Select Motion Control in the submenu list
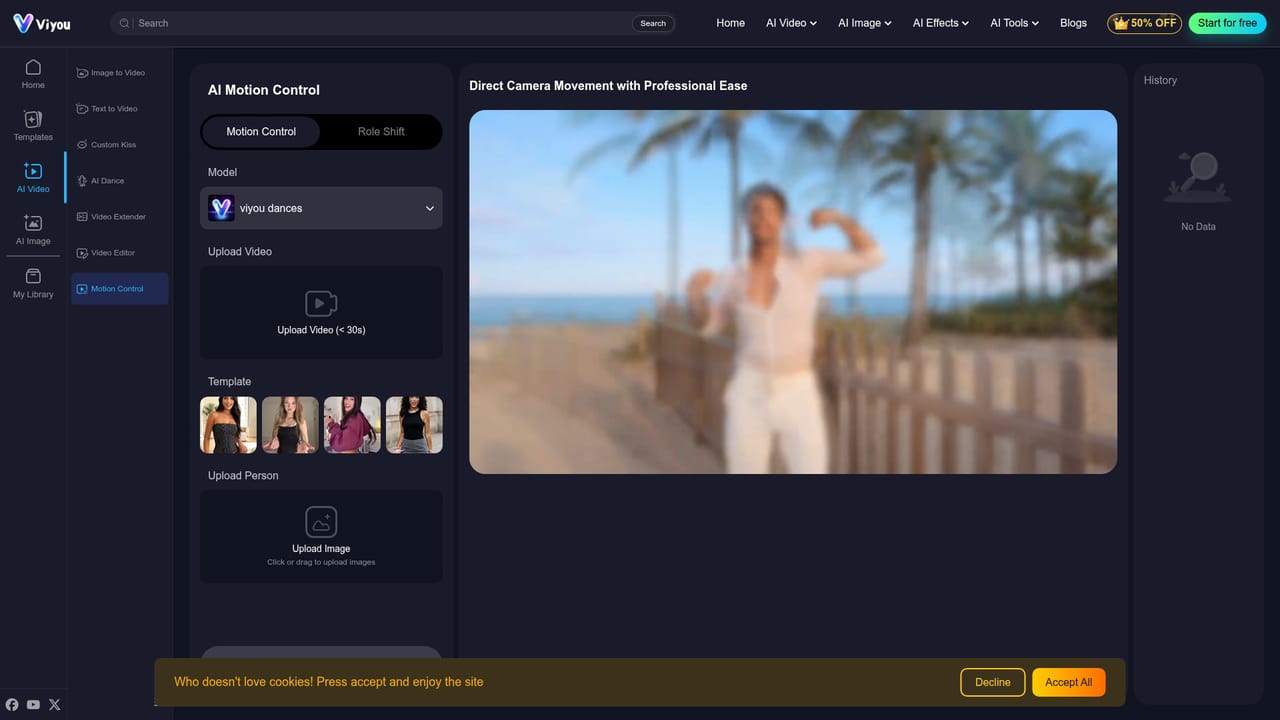 click(x=120, y=289)
